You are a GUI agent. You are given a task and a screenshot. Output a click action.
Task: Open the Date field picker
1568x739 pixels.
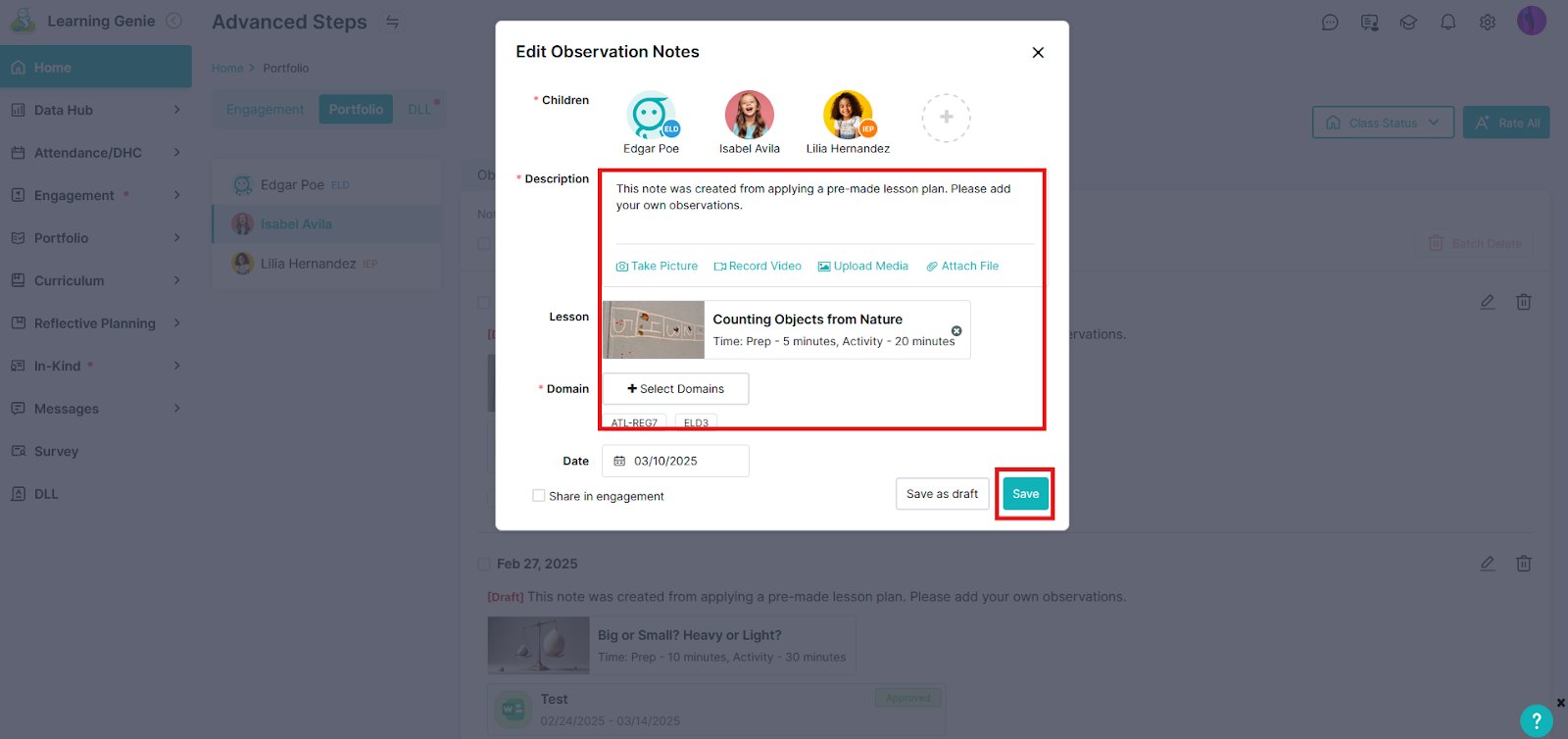click(x=675, y=461)
